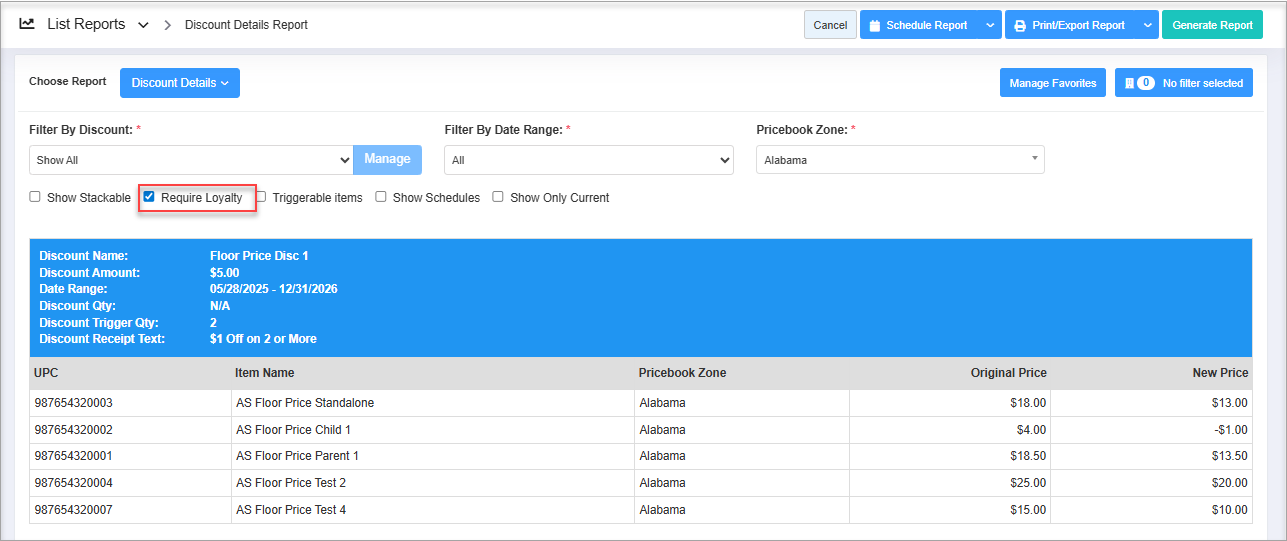The width and height of the screenshot is (1287, 541).
Task: Open the Pricebook Zone Alabama dropdown
Action: point(900,160)
